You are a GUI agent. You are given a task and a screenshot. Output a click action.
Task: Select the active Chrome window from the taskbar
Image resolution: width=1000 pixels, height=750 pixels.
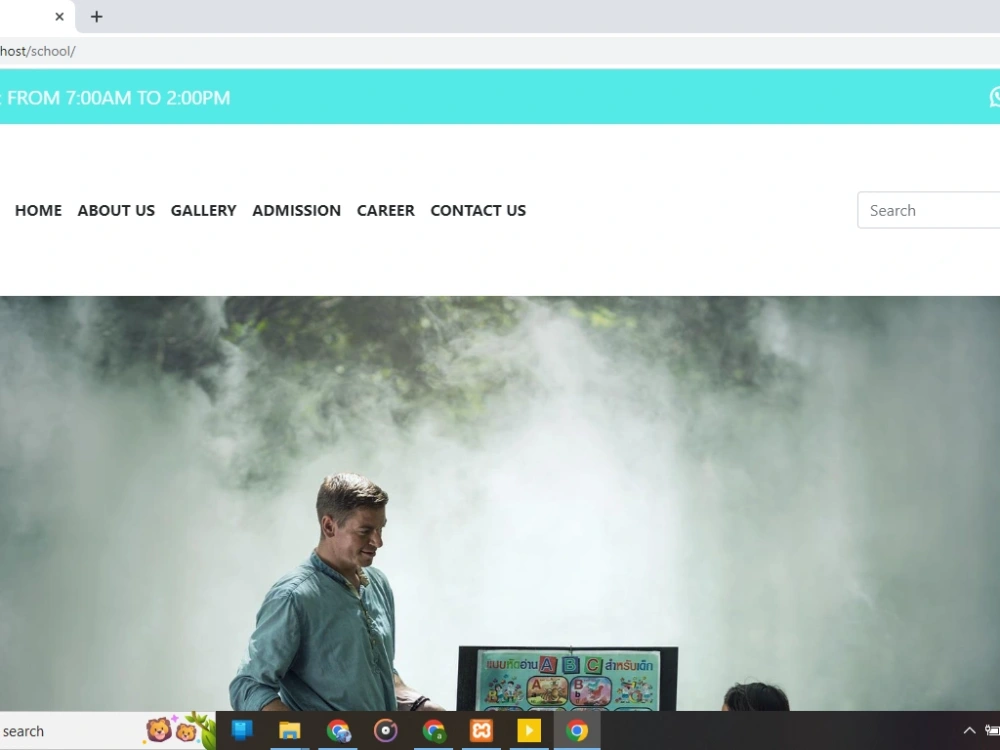(578, 731)
